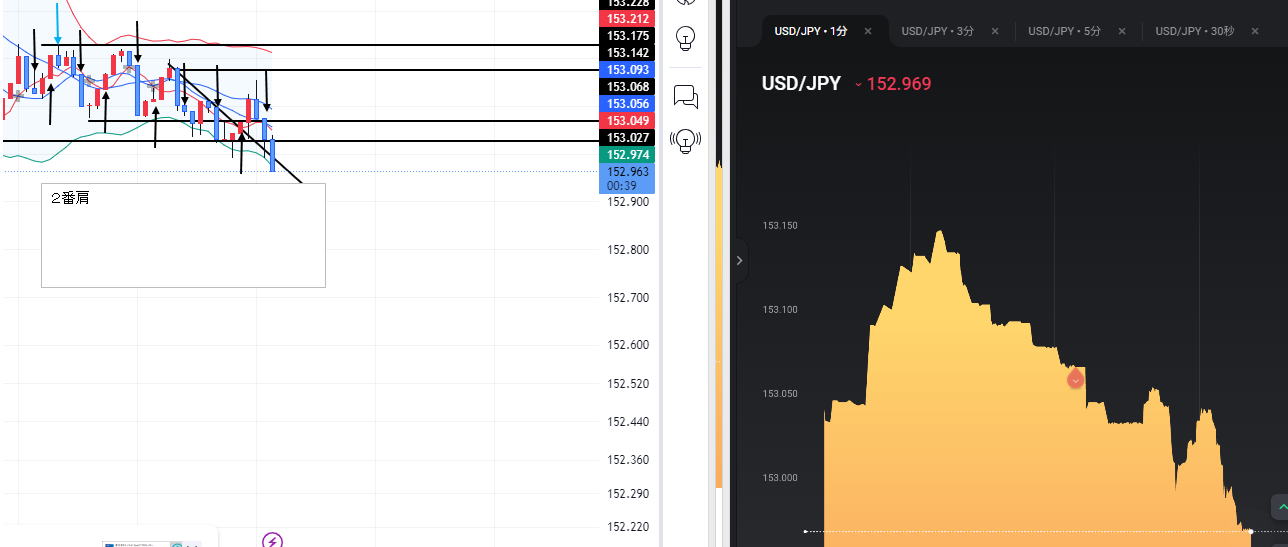Click the 153.212 red price label
This screenshot has height=547, width=1288.
628,19
